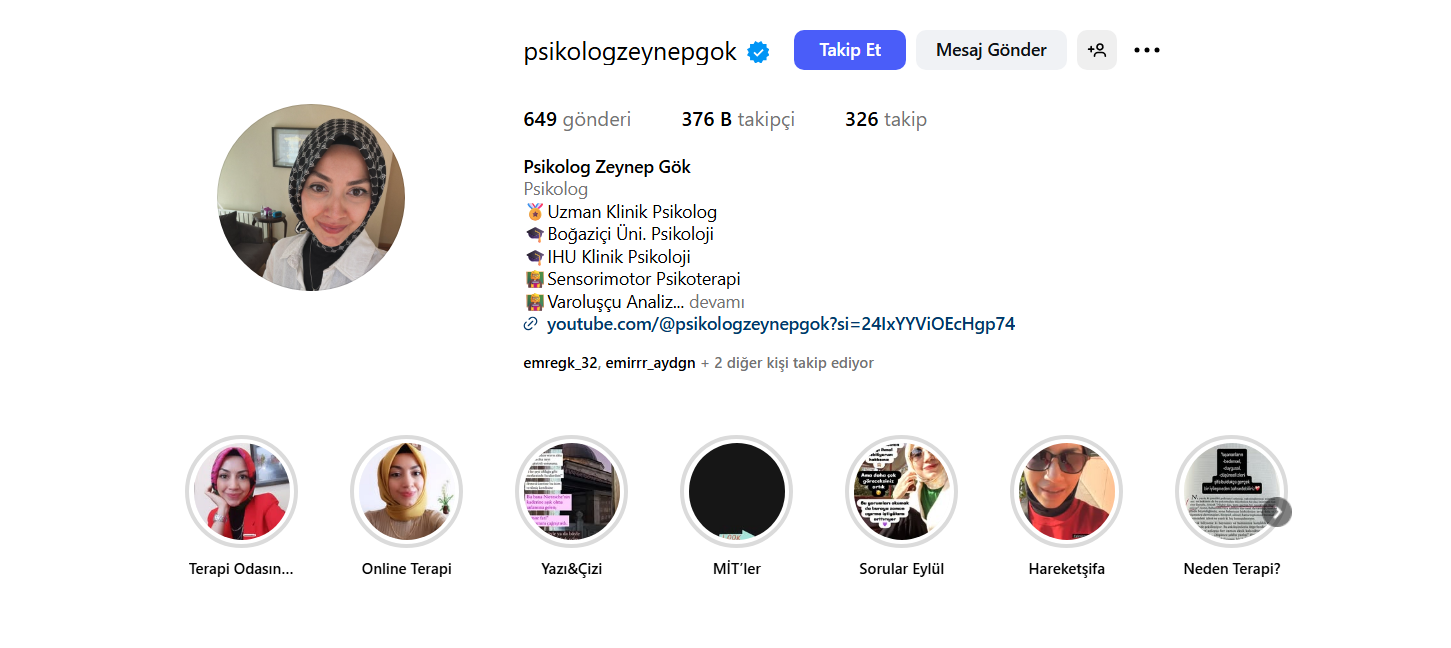View the Online Terapi highlight
The image size is (1451, 648).
[406, 491]
